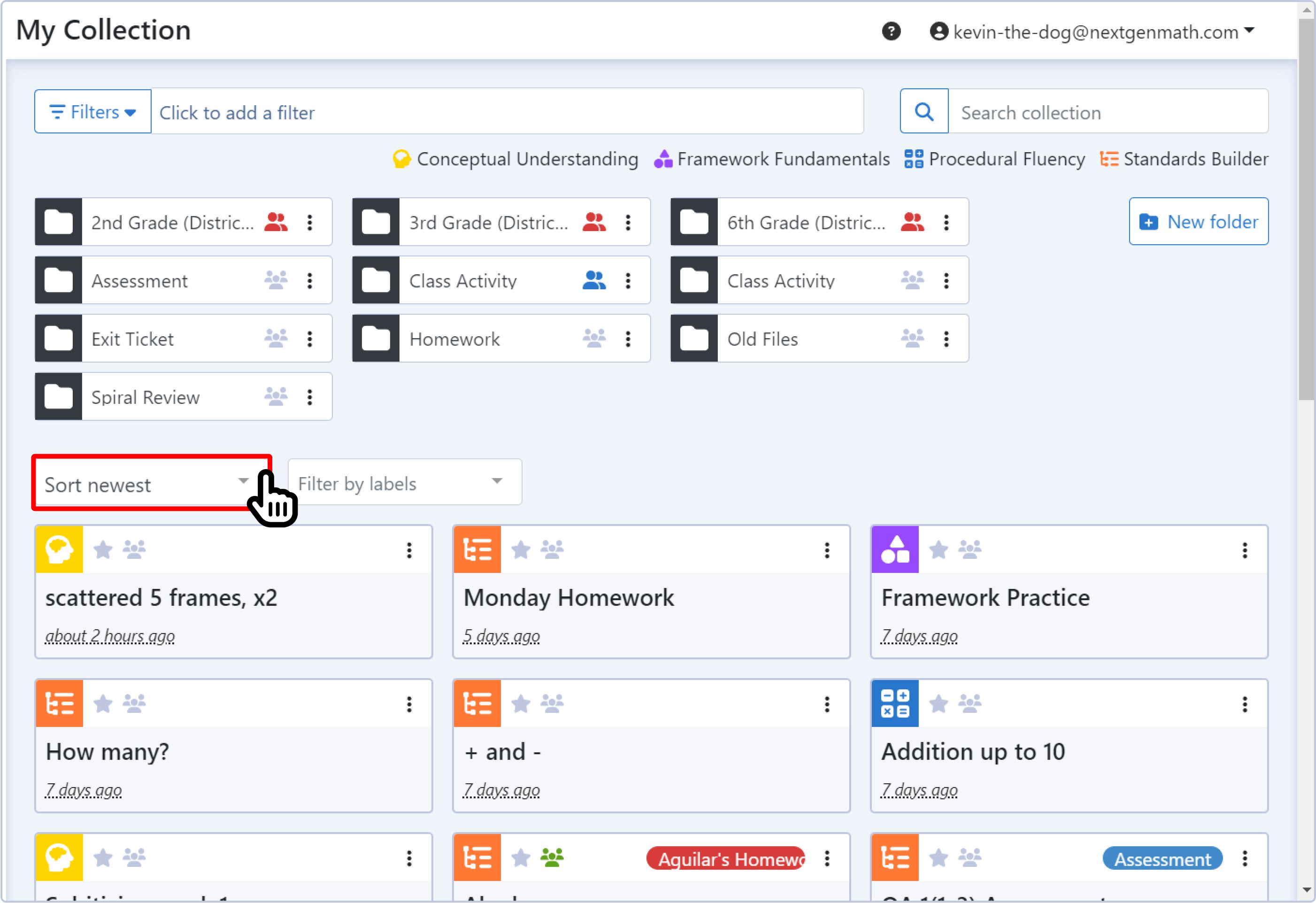Open more options for Homework folder
Screen dimensions: 1316x903
(628, 340)
